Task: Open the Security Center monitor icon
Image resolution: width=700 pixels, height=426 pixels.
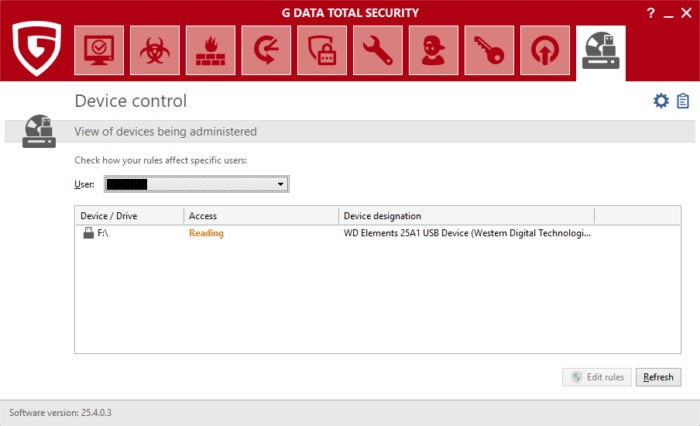Action: 99,50
